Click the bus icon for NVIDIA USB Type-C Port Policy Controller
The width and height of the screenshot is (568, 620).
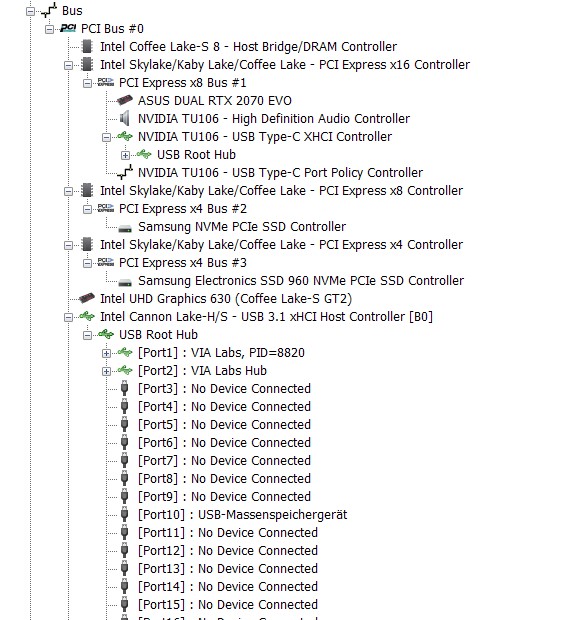click(x=125, y=172)
